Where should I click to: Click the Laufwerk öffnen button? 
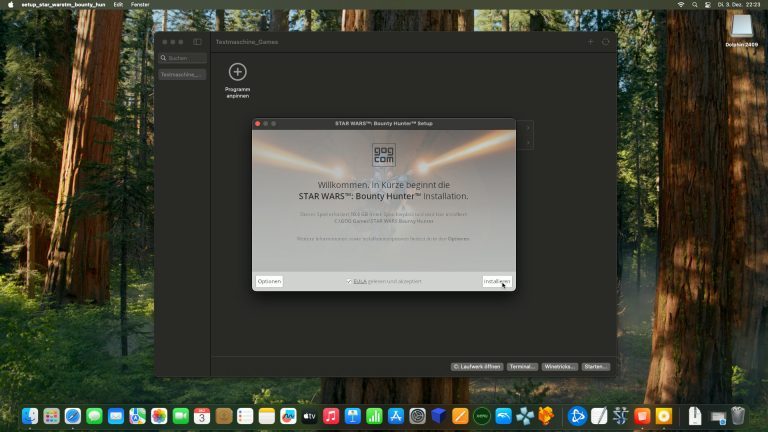(477, 366)
